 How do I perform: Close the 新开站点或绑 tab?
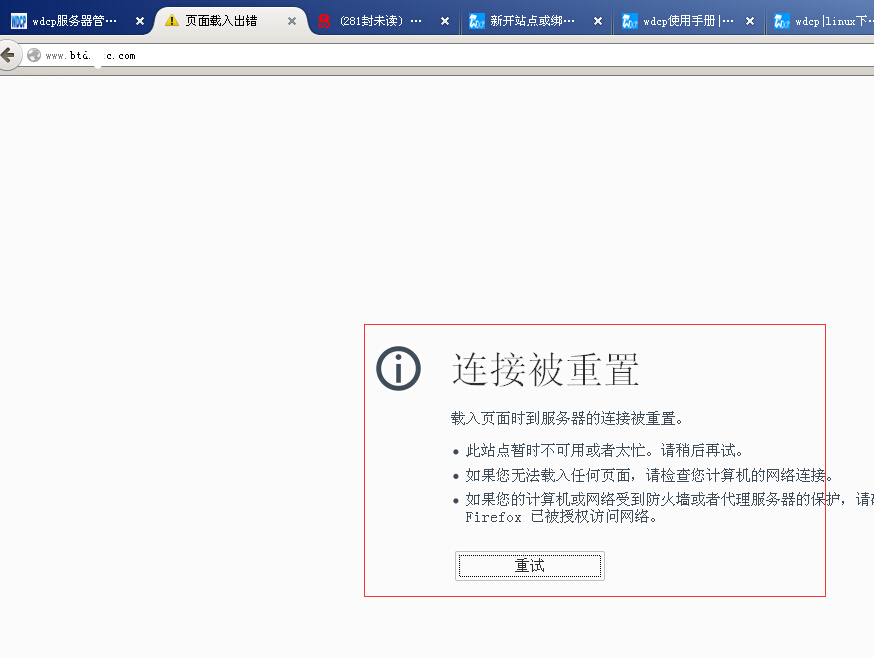[x=597, y=21]
